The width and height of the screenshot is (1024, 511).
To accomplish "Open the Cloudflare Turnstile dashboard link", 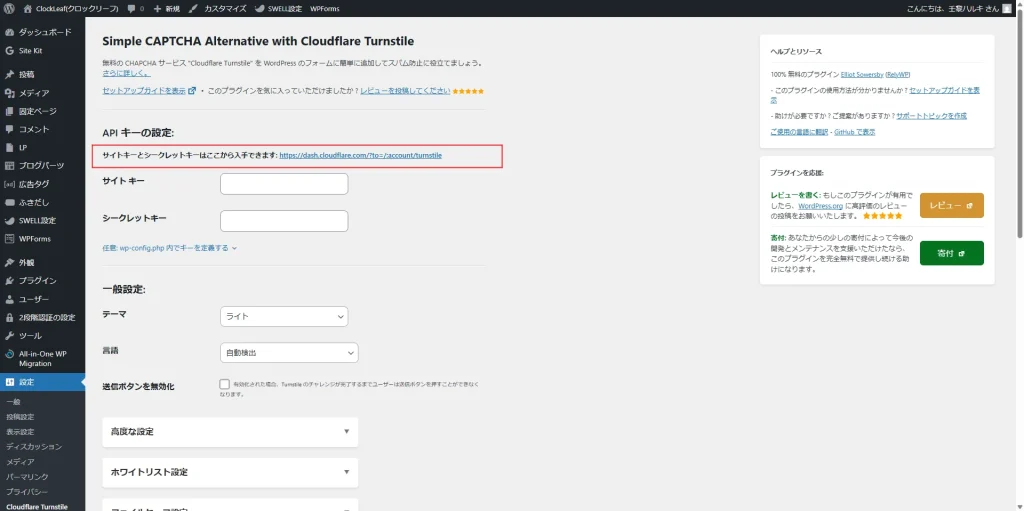I will [x=360, y=156].
